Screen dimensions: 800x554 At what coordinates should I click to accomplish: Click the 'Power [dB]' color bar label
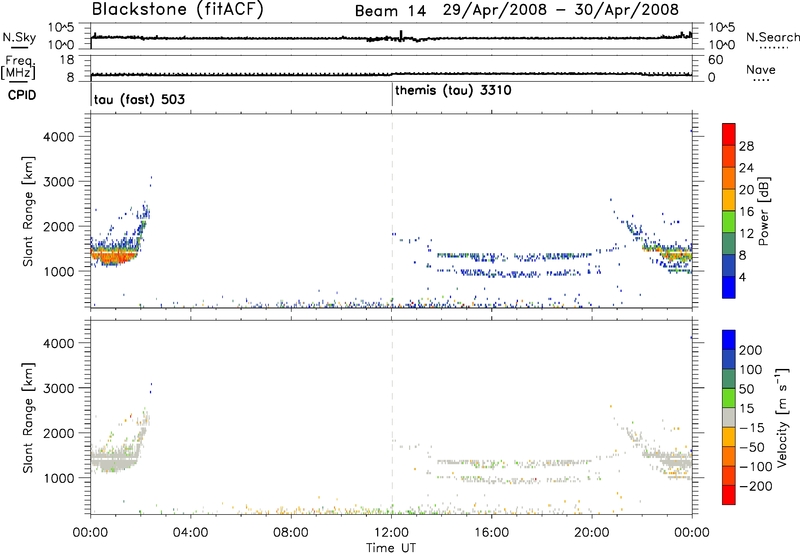tap(764, 211)
